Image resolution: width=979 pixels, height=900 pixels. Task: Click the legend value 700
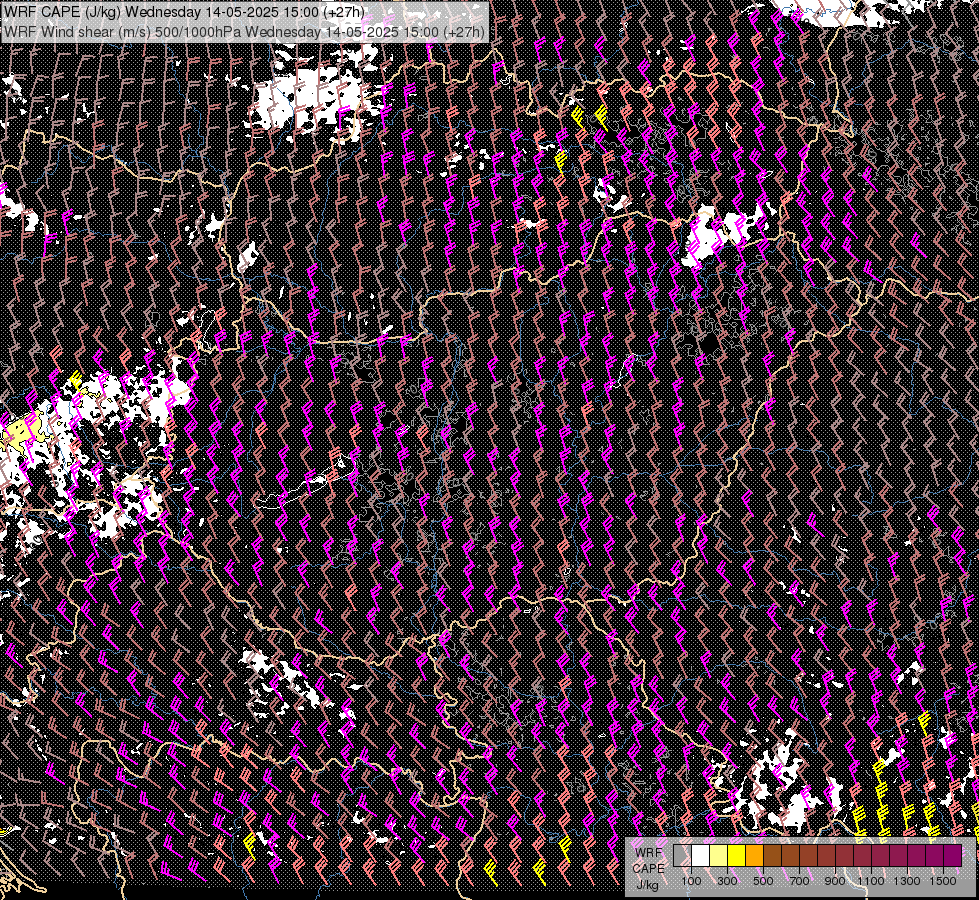799,881
